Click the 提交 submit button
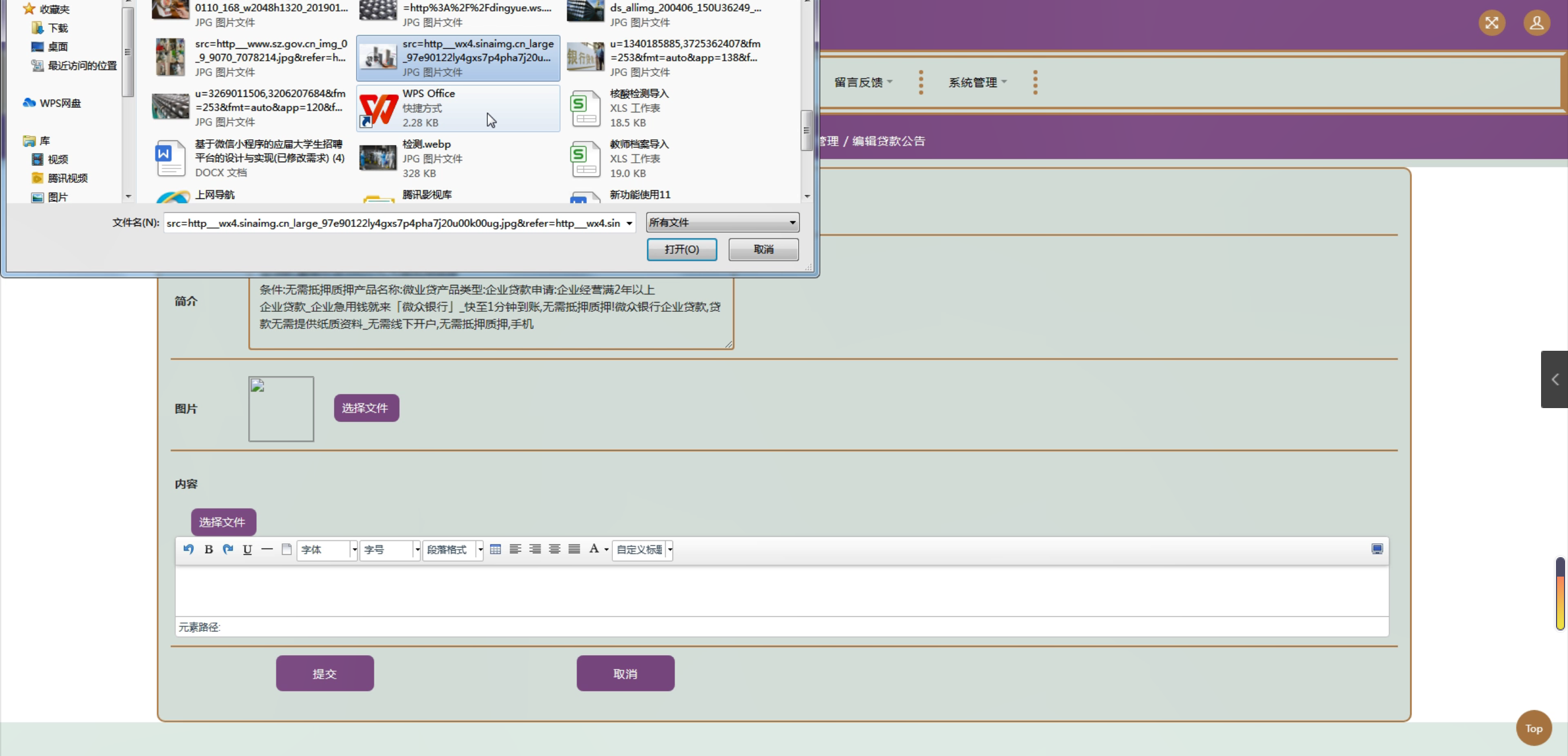Viewport: 1568px width, 756px height. (324, 673)
